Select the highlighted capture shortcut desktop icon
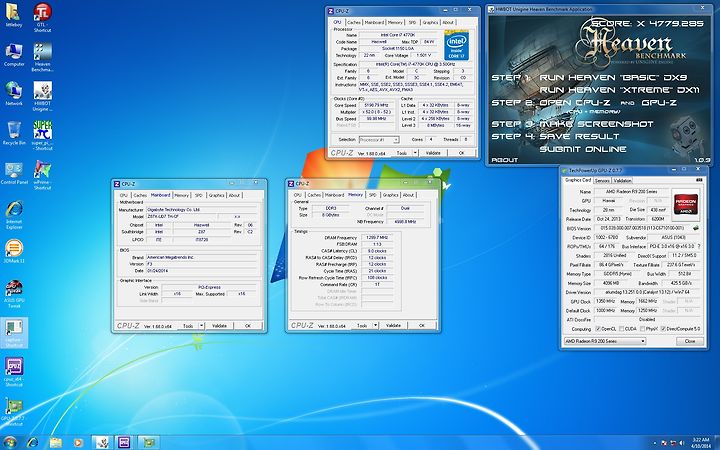The image size is (720, 450). (14, 333)
